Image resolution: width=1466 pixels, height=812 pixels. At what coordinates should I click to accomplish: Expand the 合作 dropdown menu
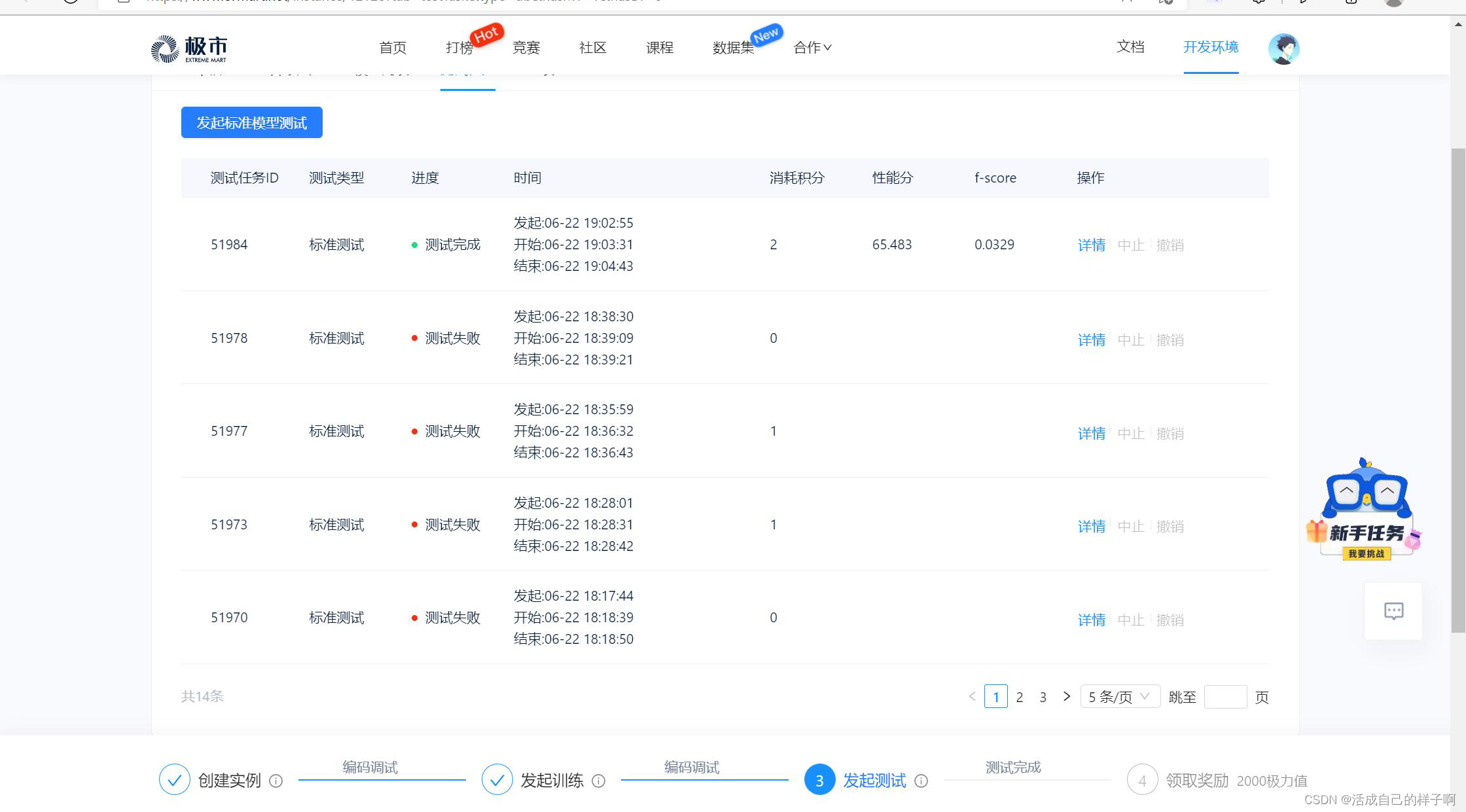[x=812, y=48]
